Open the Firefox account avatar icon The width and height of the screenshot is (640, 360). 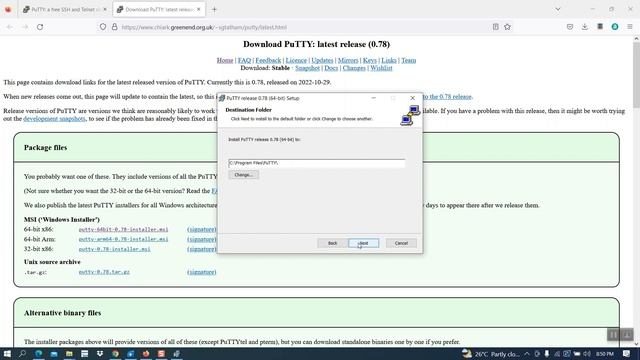click(x=615, y=27)
